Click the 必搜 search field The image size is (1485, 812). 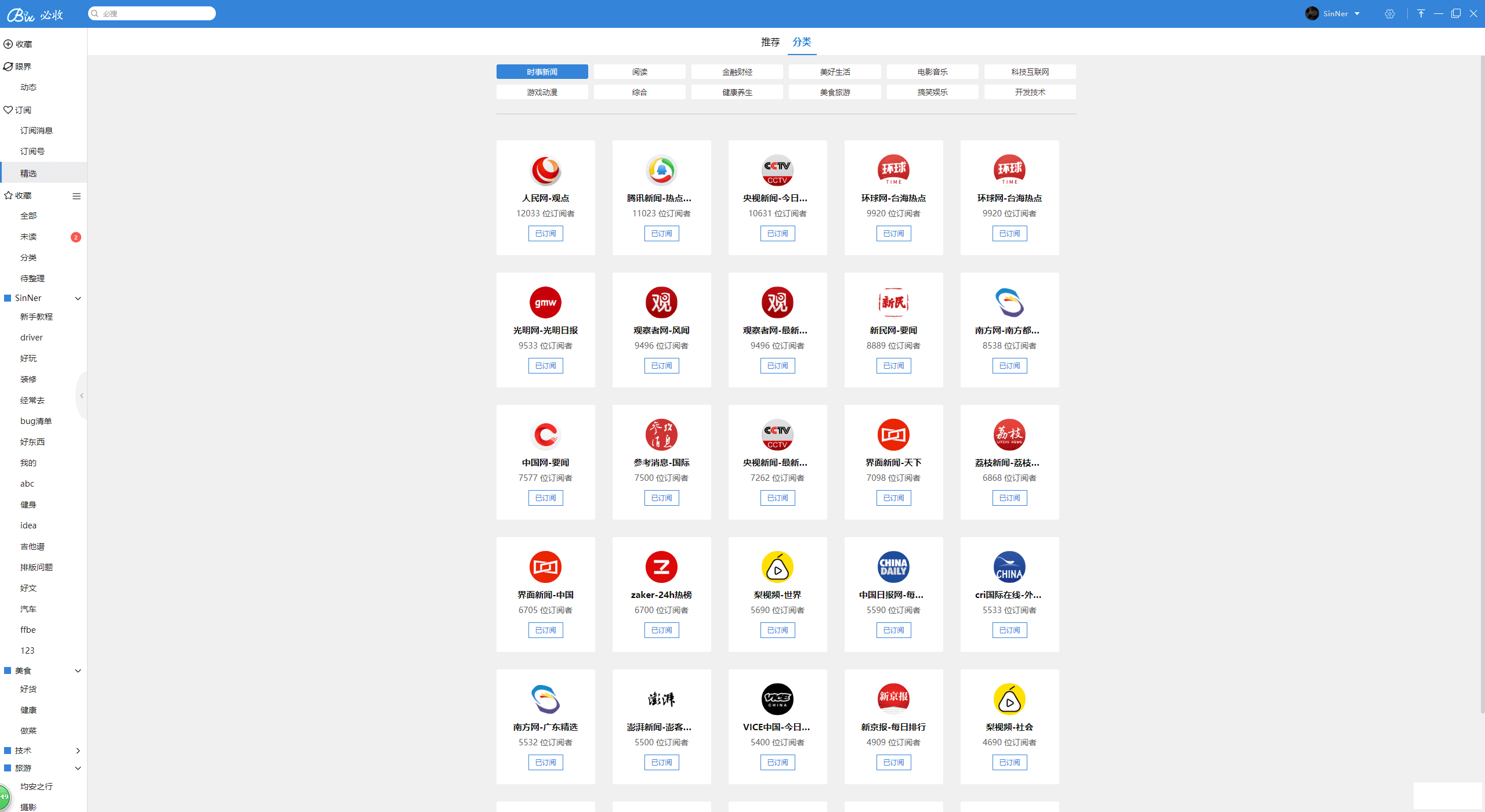(x=152, y=13)
